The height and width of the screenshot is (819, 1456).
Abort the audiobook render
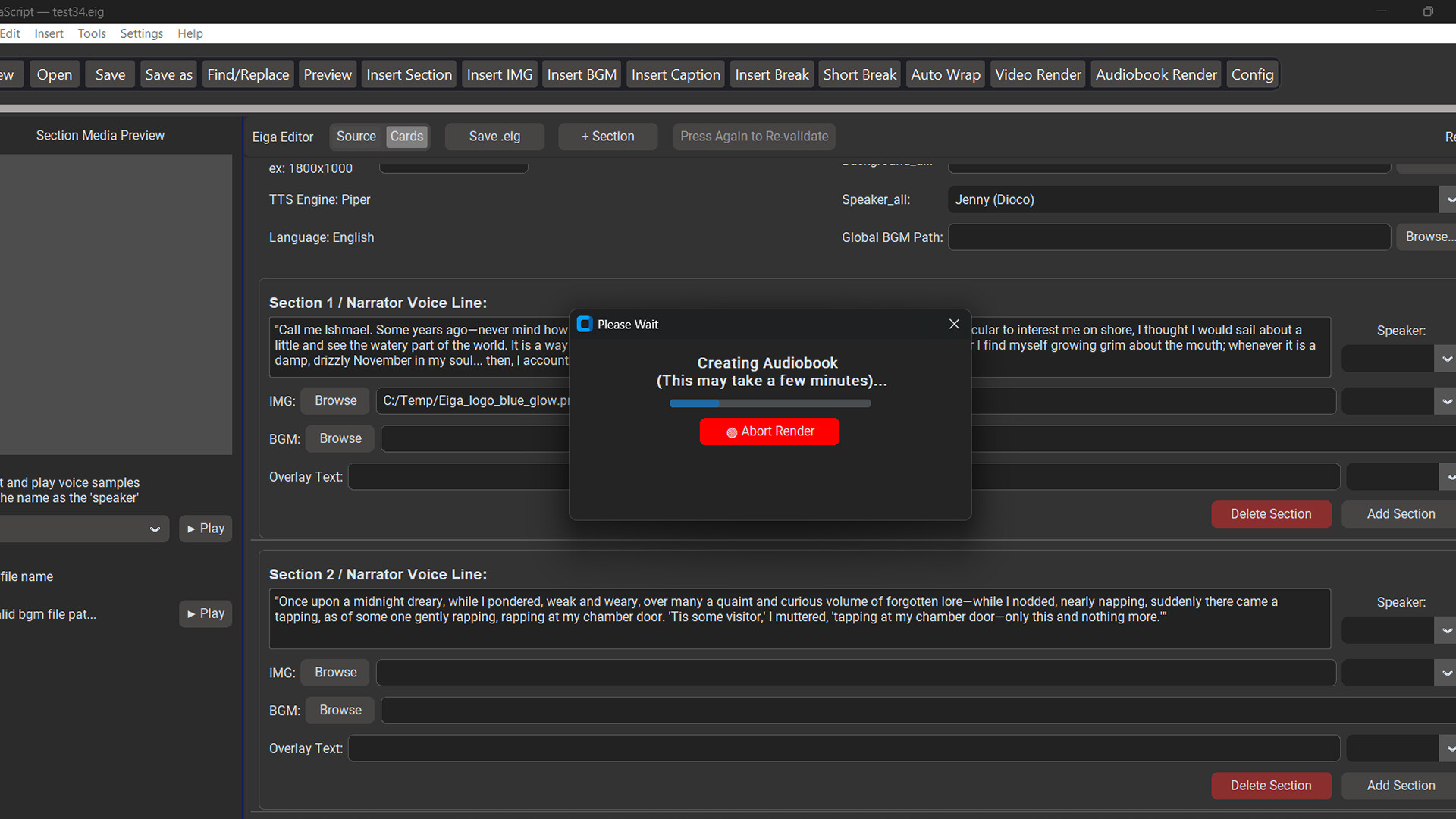[769, 431]
